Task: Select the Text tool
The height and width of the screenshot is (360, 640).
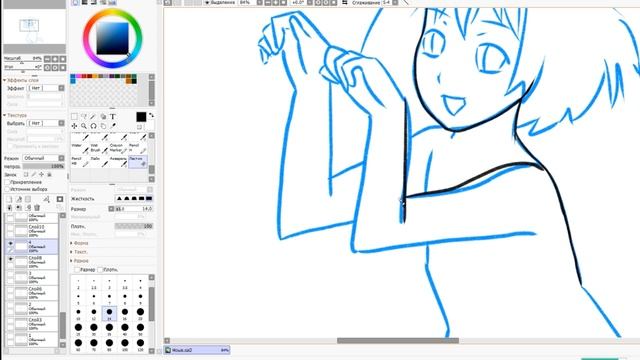Action: (113, 117)
